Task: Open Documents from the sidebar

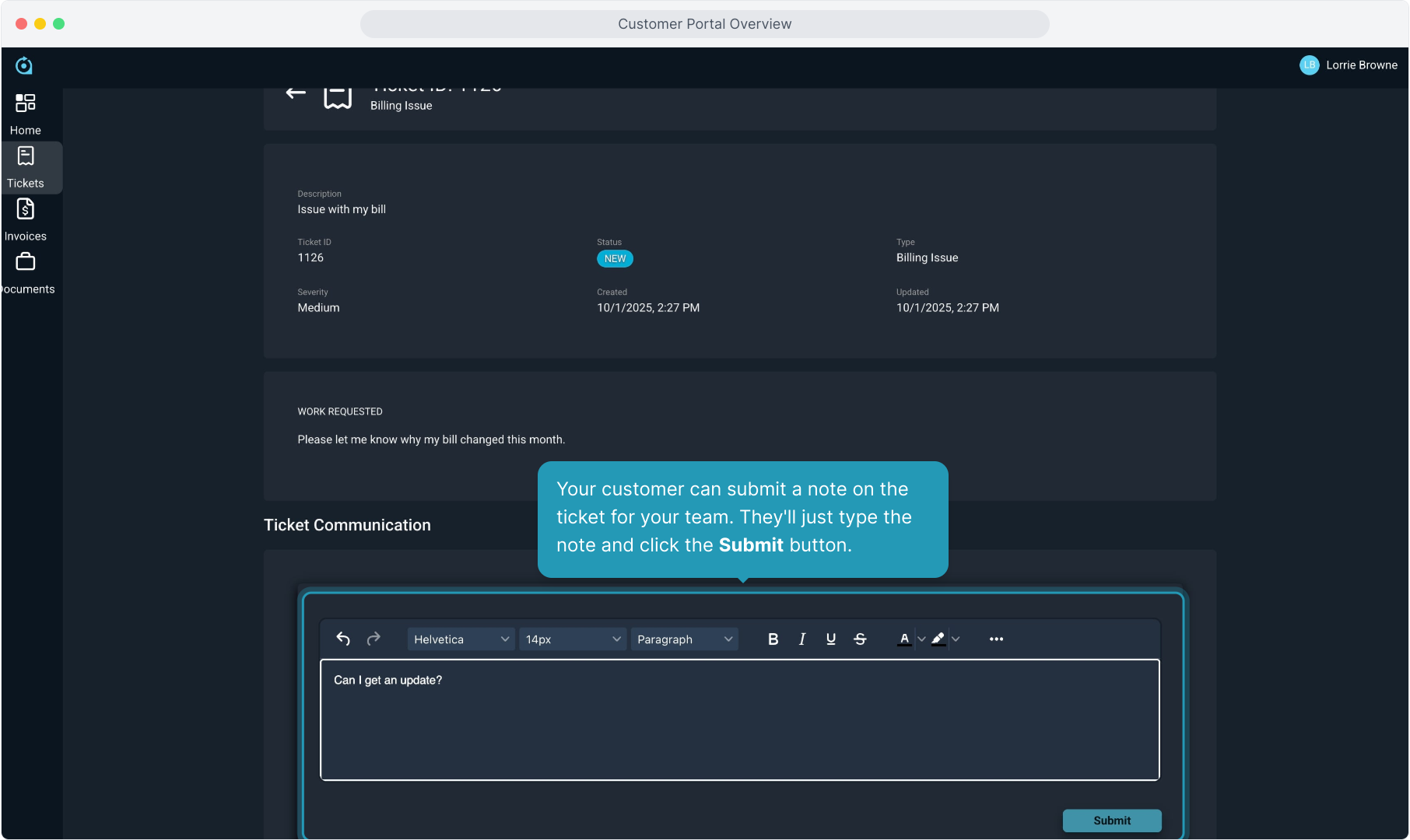Action: tap(26, 272)
